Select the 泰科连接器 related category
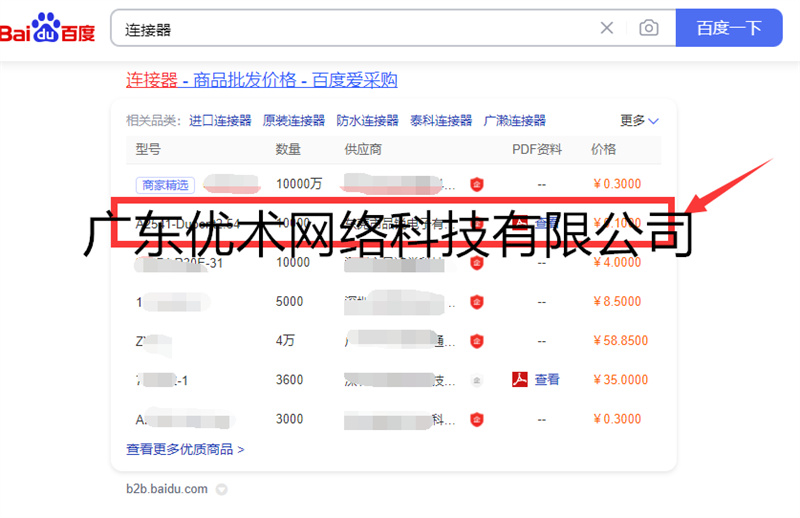The height and width of the screenshot is (518, 800). [x=441, y=120]
